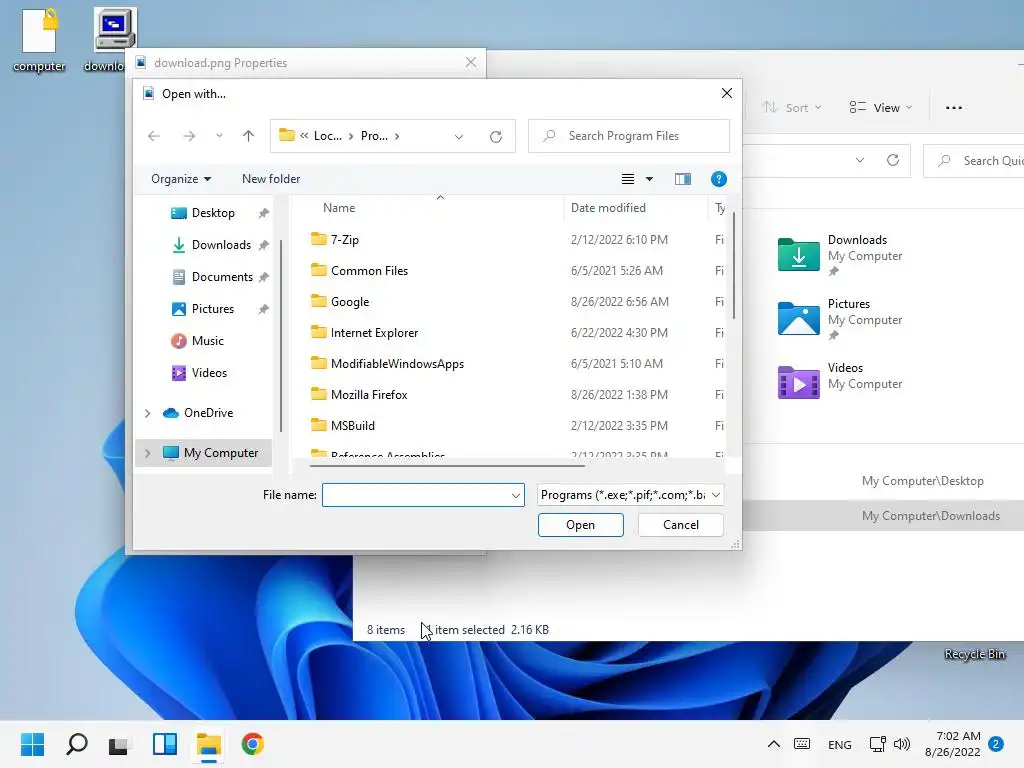Select OneDrive in the navigation pane
Viewport: 1024px width, 768px height.
(208, 413)
